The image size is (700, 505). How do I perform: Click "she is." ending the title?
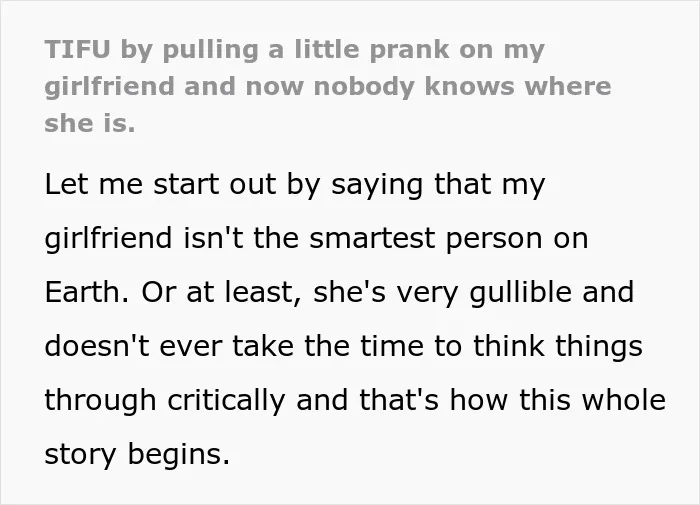click(90, 123)
